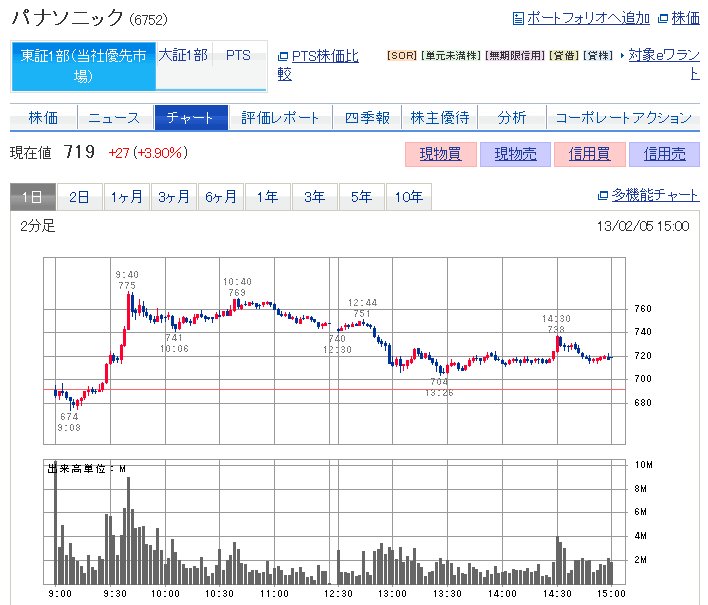Open 株主優待 tab

click(x=440, y=118)
